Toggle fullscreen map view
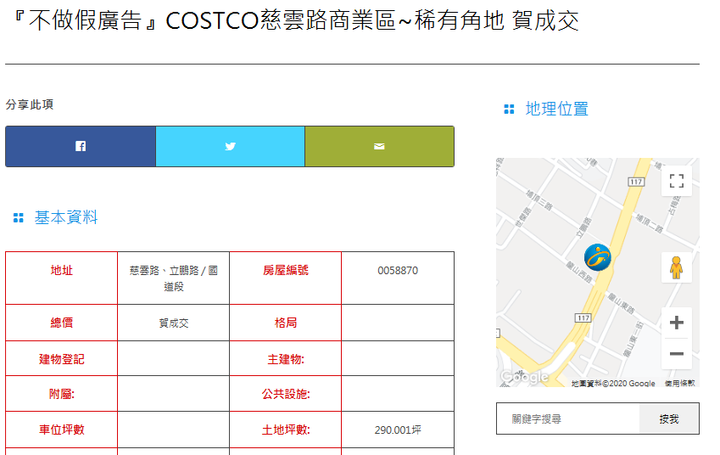Image resolution: width=720 pixels, height=455 pixels. [x=676, y=181]
